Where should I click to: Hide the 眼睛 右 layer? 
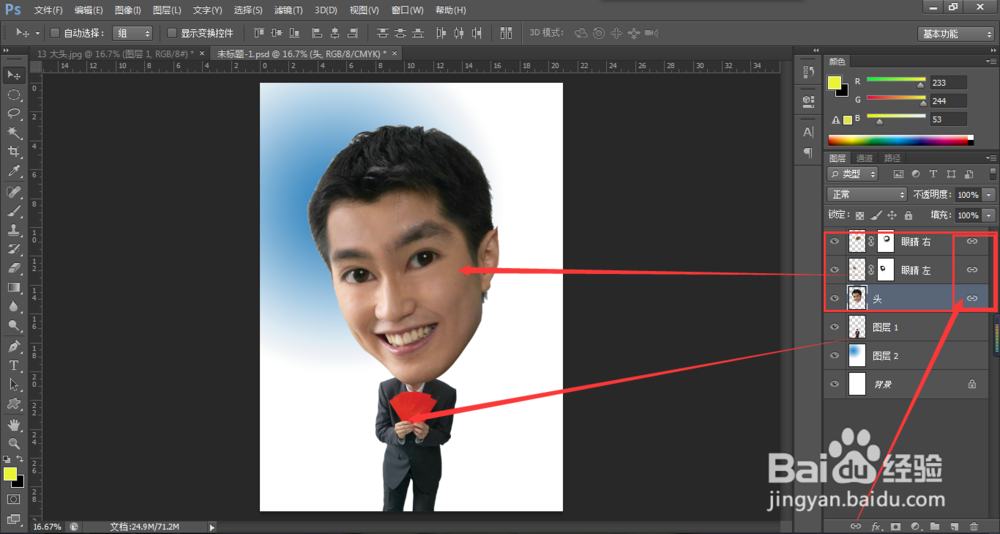coord(834,242)
